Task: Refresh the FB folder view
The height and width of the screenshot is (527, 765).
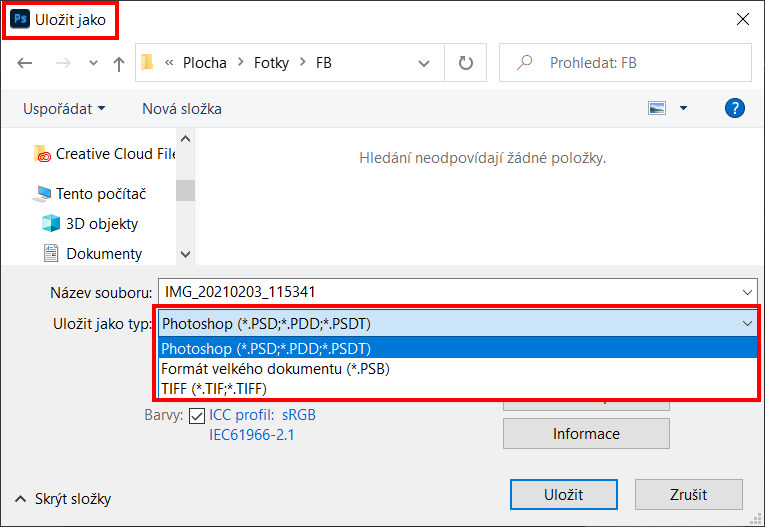Action: pyautogui.click(x=465, y=63)
